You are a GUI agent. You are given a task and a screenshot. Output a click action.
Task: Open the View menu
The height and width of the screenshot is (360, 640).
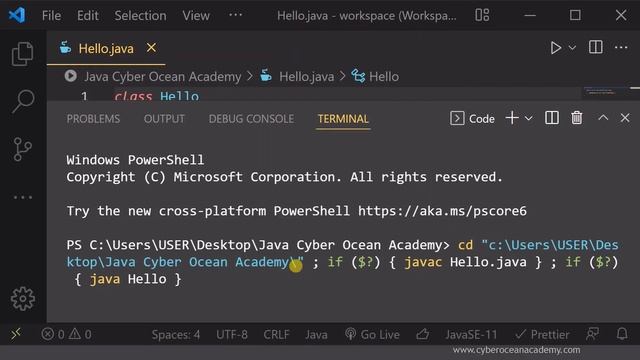[x=196, y=16]
